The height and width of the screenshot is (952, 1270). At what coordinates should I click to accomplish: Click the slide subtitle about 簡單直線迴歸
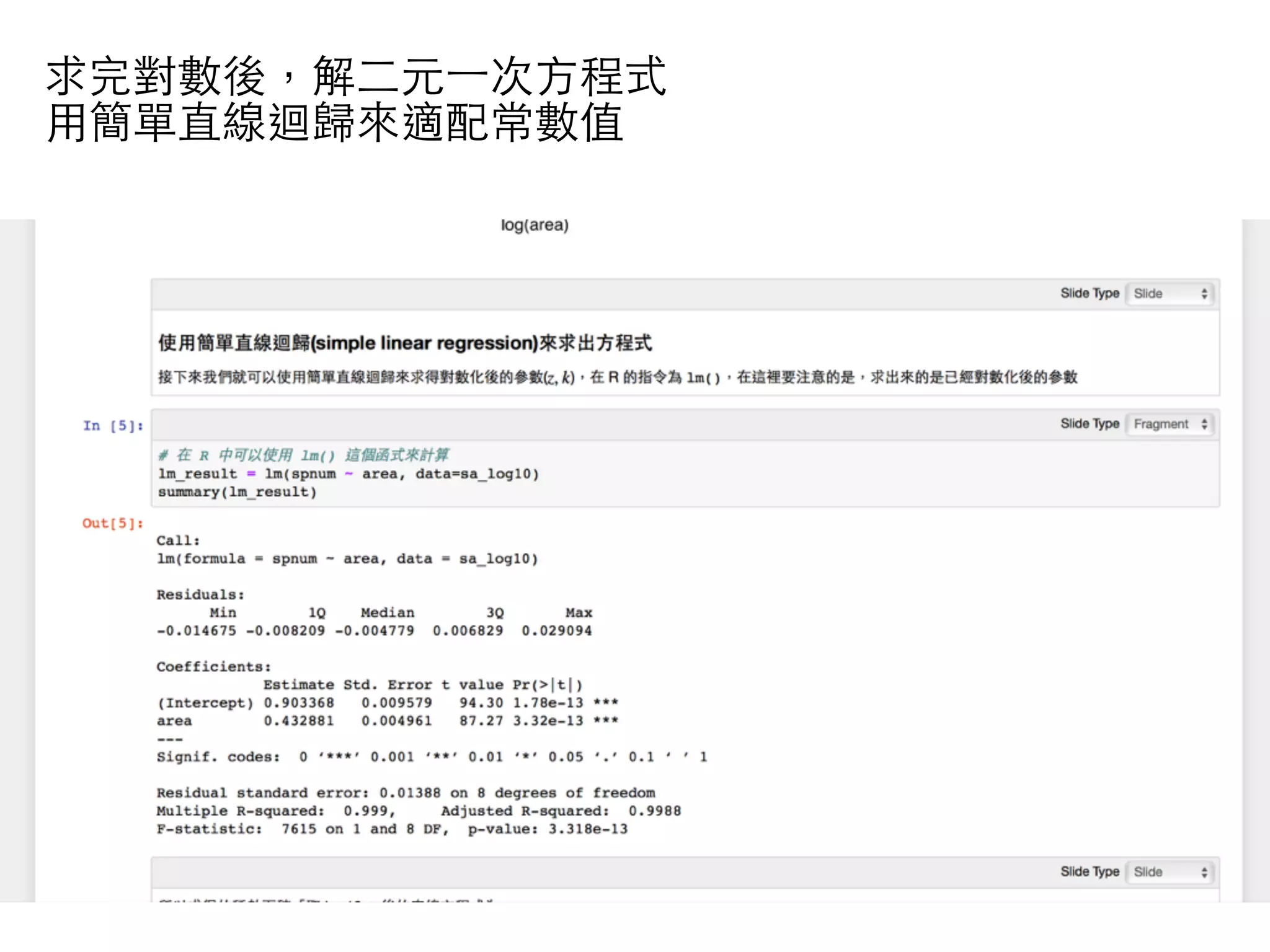[x=335, y=122]
